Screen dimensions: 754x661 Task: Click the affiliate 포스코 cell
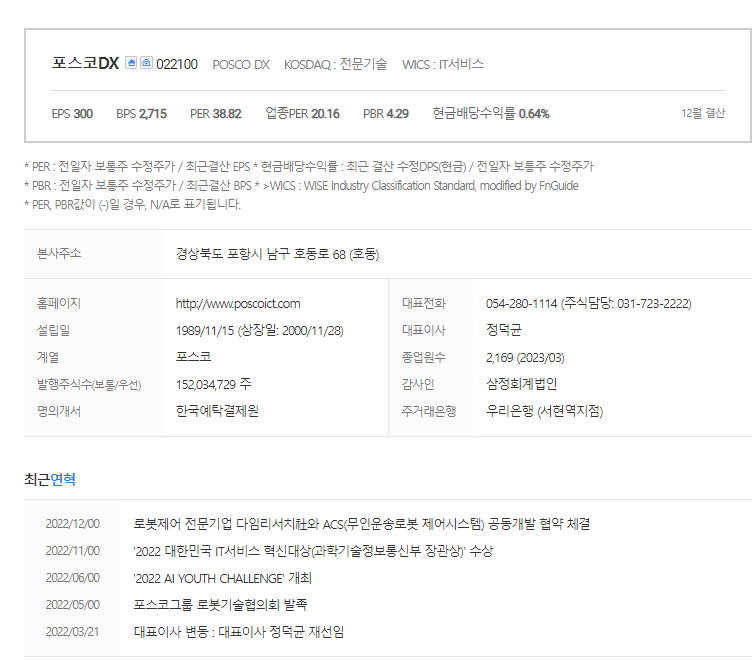point(193,357)
